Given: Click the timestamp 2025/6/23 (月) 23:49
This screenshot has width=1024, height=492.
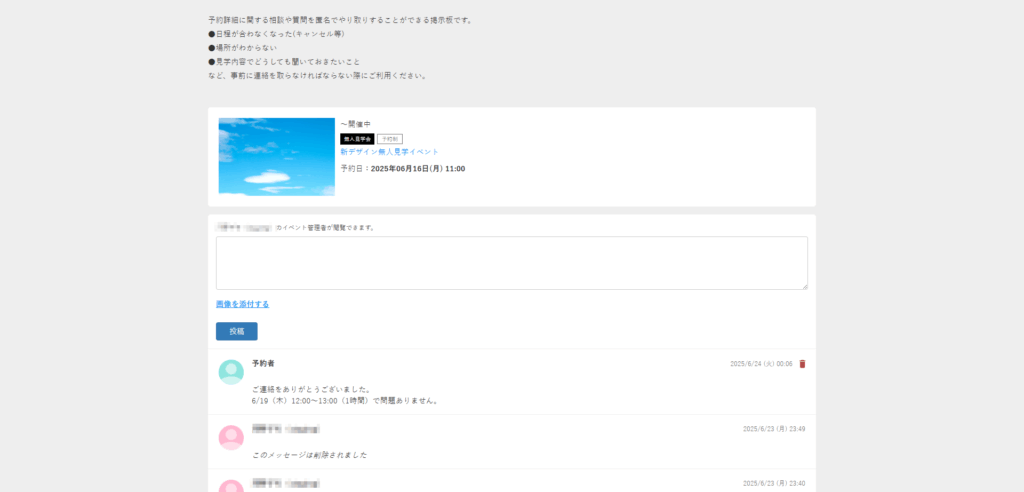Looking at the screenshot, I should [x=774, y=429].
